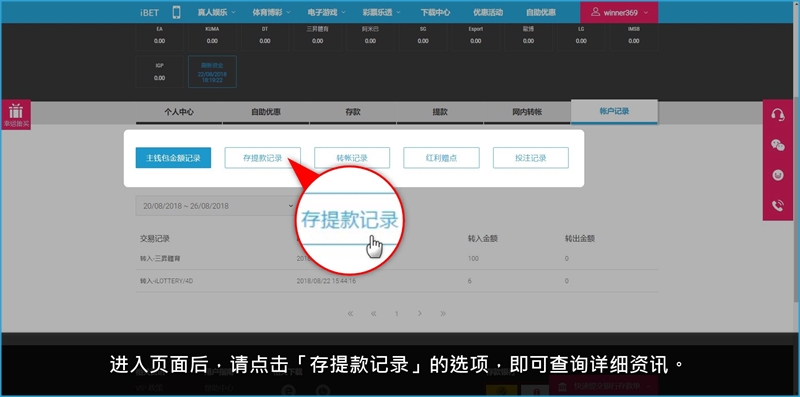The image size is (800, 397).
Task: Click the iBET logo
Action: click(149, 13)
